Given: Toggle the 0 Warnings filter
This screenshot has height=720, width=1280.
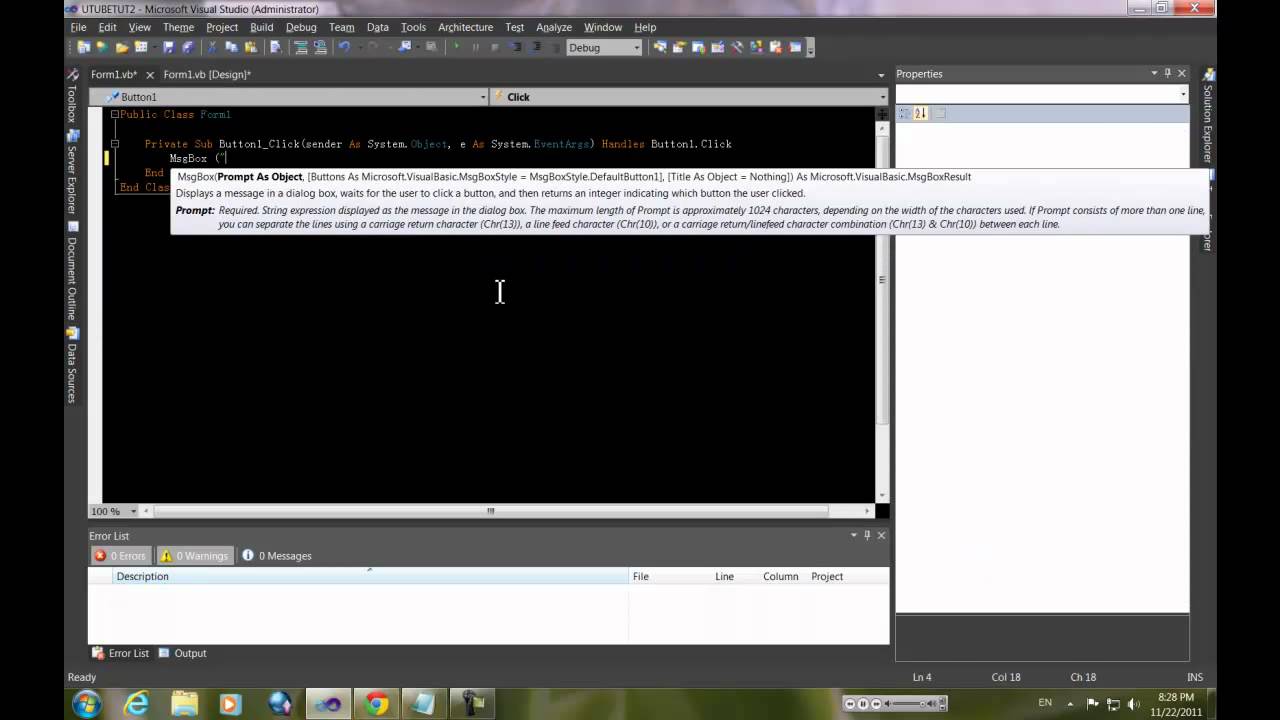Looking at the screenshot, I should click(195, 556).
